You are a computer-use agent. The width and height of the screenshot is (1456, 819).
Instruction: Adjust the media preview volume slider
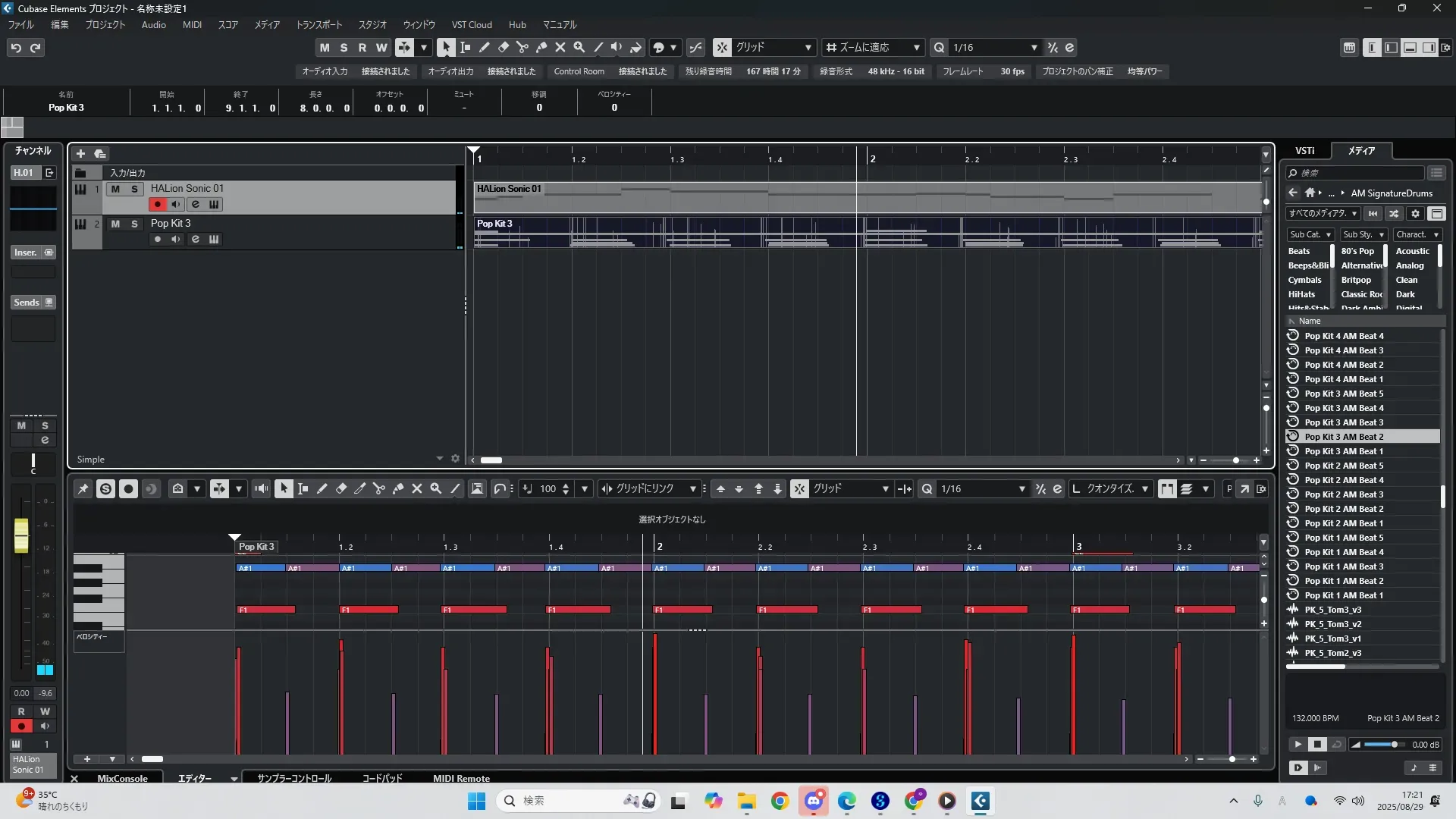[x=1393, y=745]
